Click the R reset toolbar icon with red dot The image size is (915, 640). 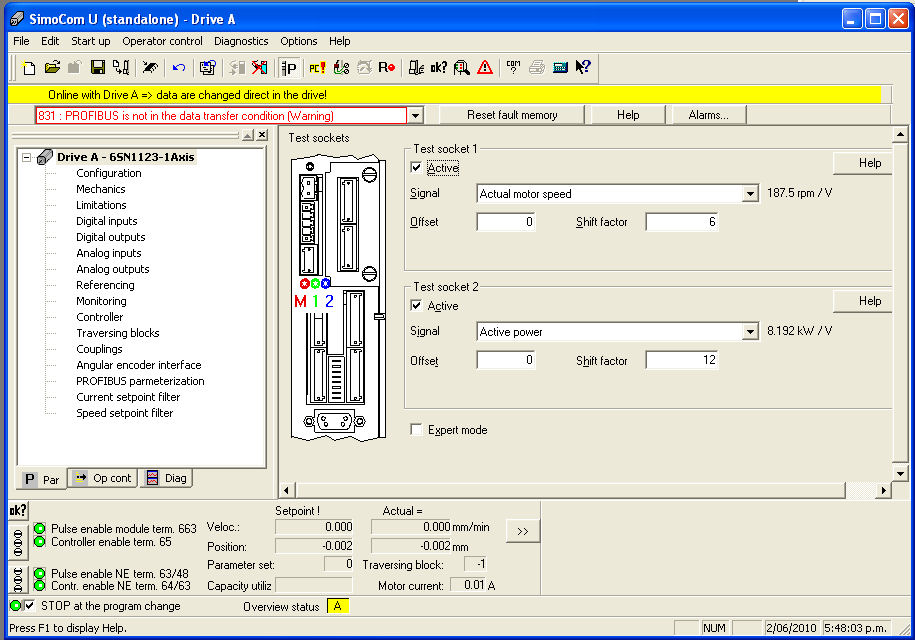[x=386, y=68]
